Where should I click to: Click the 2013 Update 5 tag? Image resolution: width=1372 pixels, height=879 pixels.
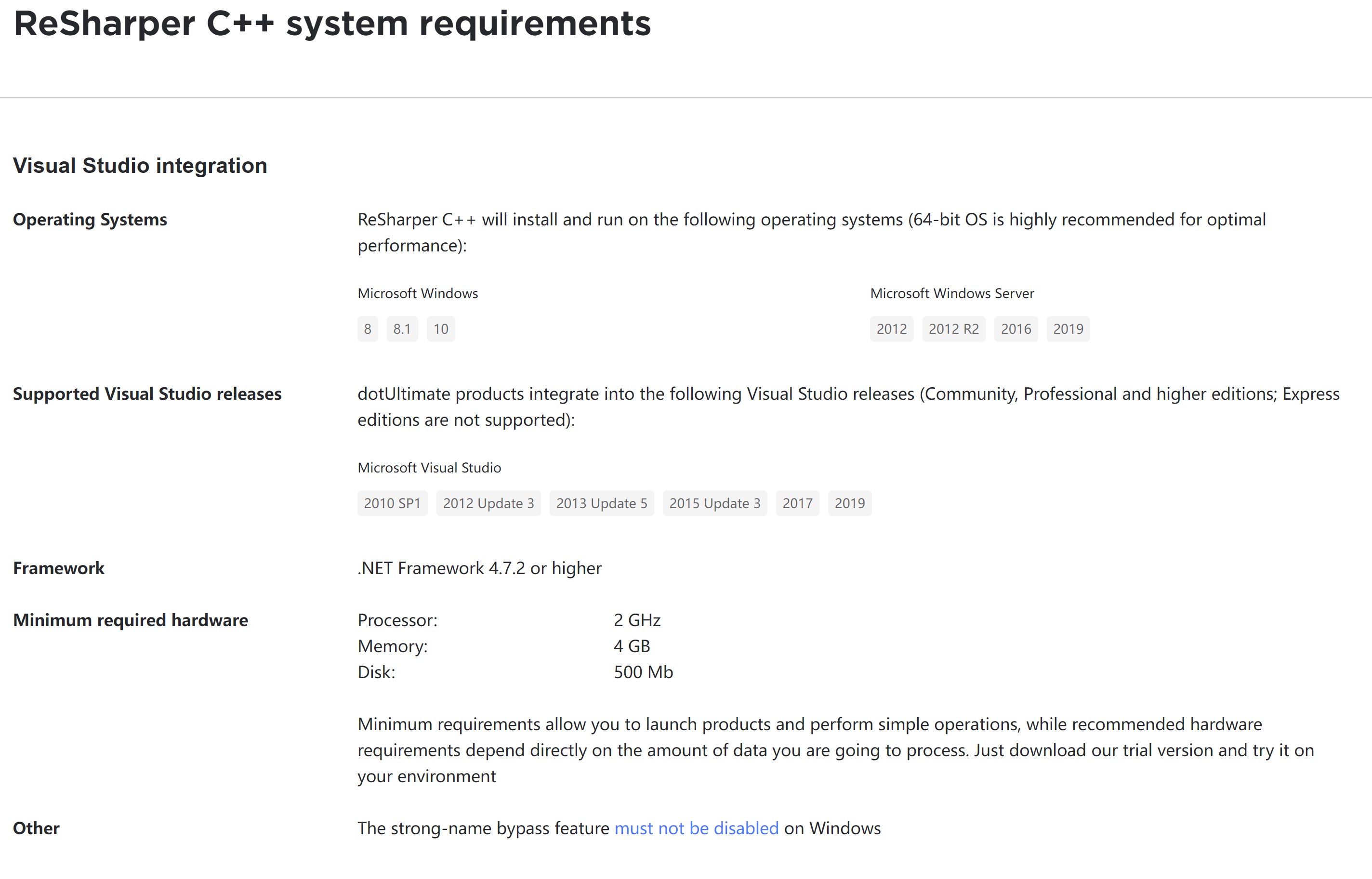point(602,503)
